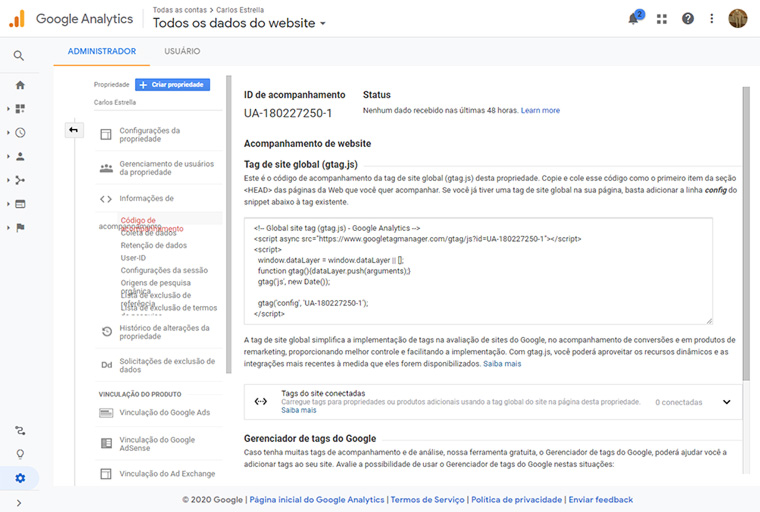The width and height of the screenshot is (760, 512).
Task: Open the Realtime clock icon
Action: click(20, 132)
